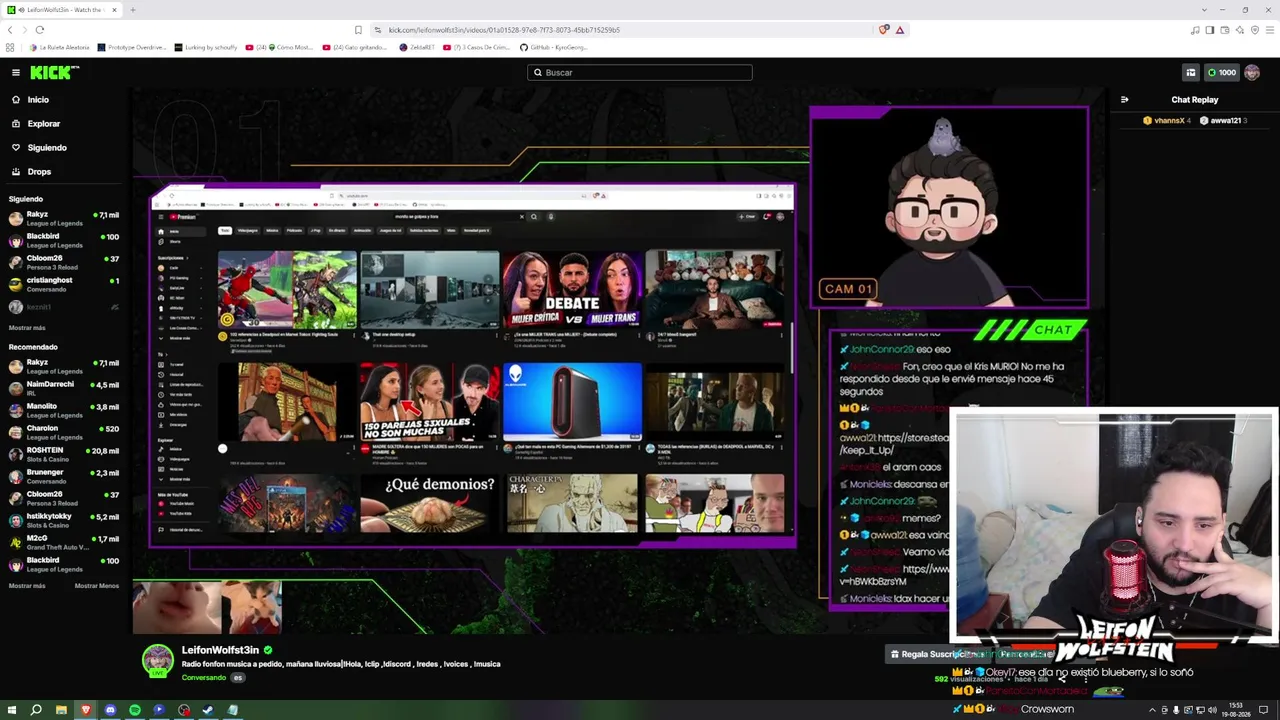Open cristianghost channel in sidebar
Viewport: 1280px width, 720px height.
click(64, 284)
